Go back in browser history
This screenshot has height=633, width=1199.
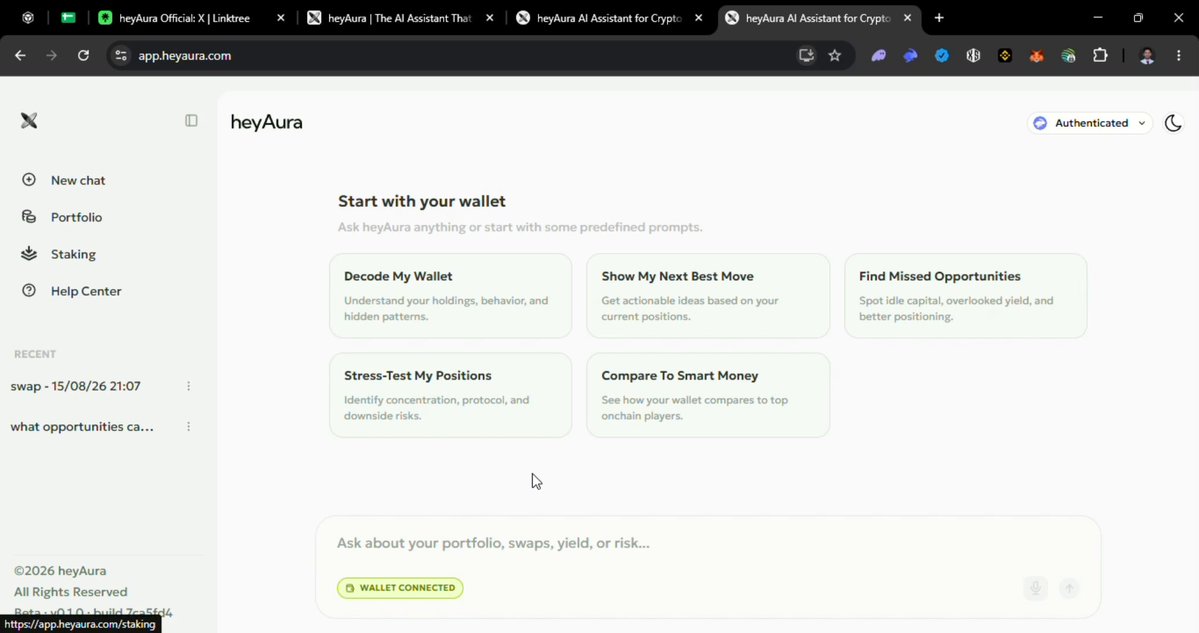pos(20,55)
